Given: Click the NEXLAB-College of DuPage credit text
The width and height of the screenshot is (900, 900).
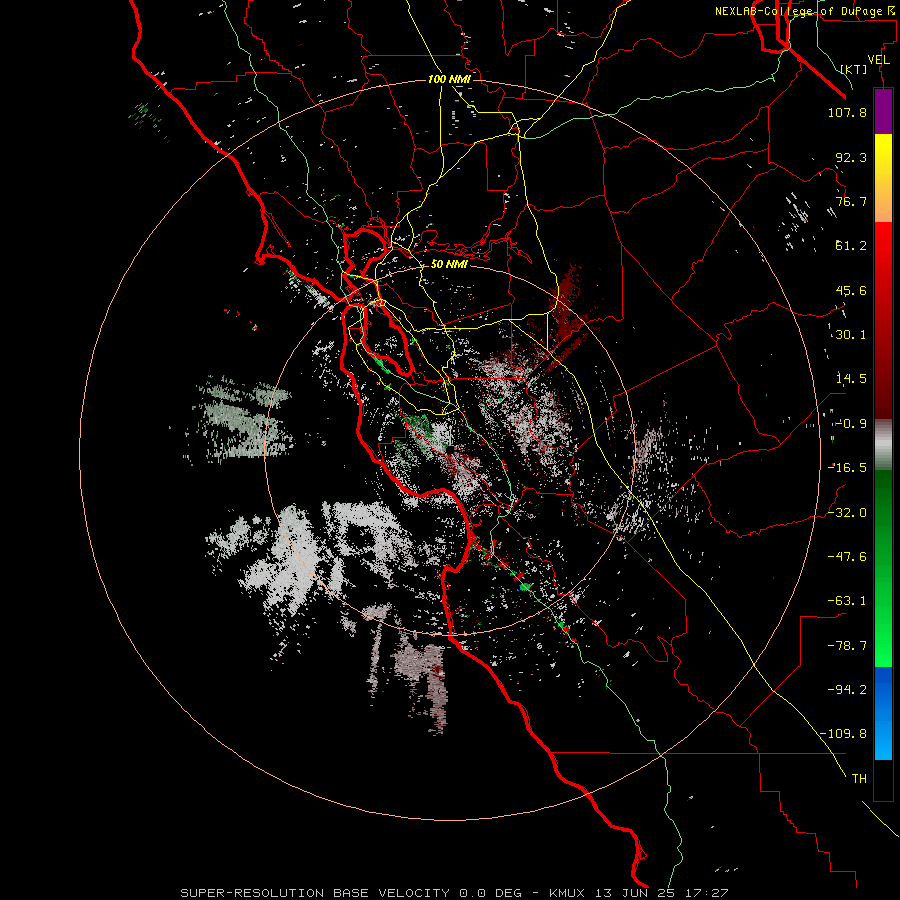Looking at the screenshot, I should [804, 11].
